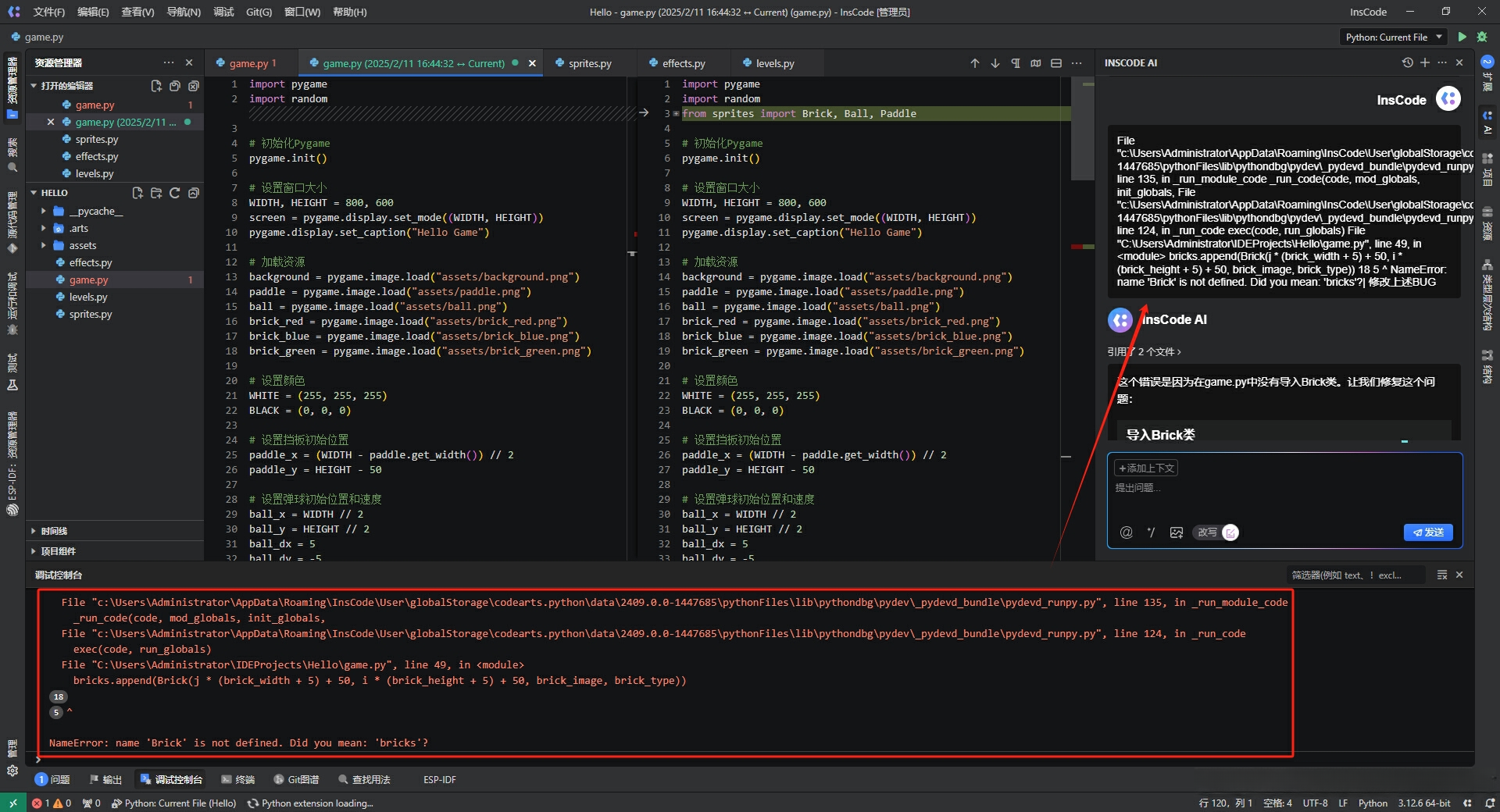Switch to the sprites.py editor tab
The height and width of the screenshot is (812, 1500).
[x=590, y=63]
